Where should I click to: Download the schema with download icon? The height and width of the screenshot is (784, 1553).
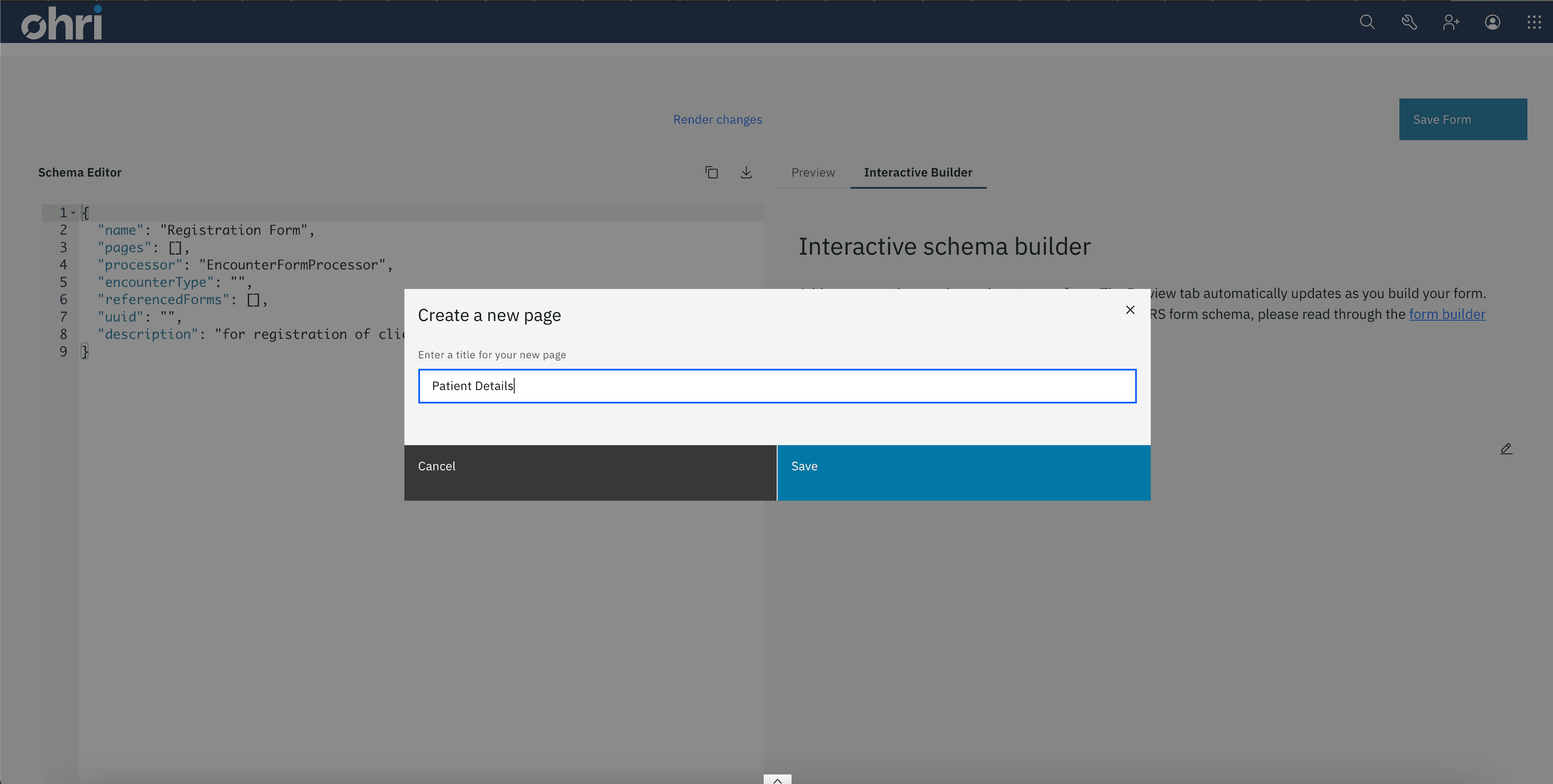(x=746, y=172)
